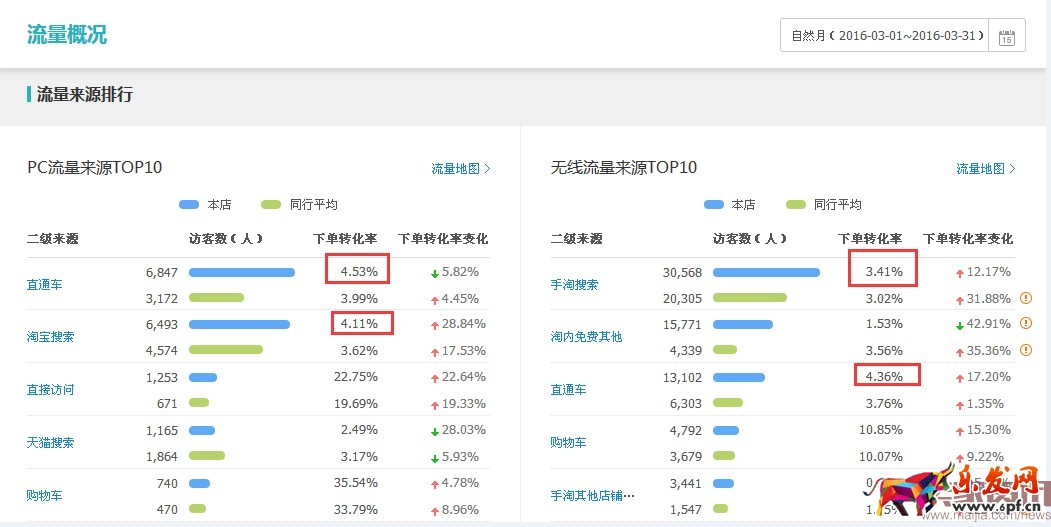Click the warning icon next to 42.91%
The height and width of the screenshot is (527, 1051).
(x=1025, y=324)
